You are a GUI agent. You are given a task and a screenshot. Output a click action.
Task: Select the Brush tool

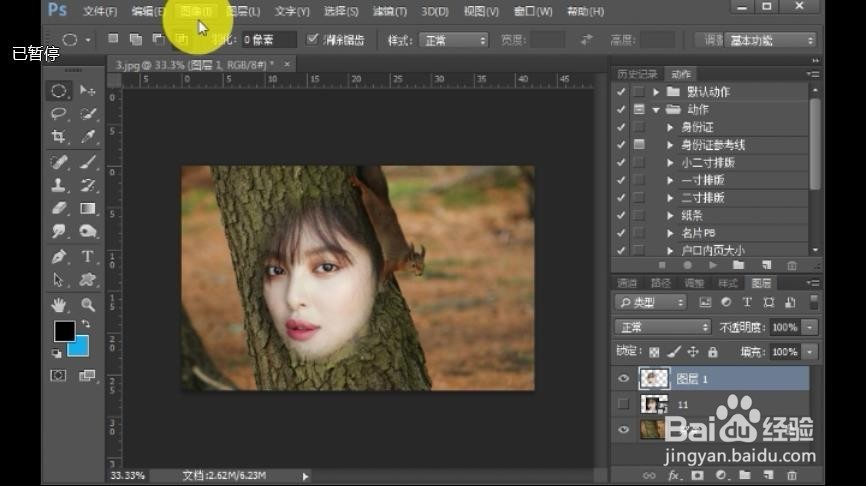point(87,161)
